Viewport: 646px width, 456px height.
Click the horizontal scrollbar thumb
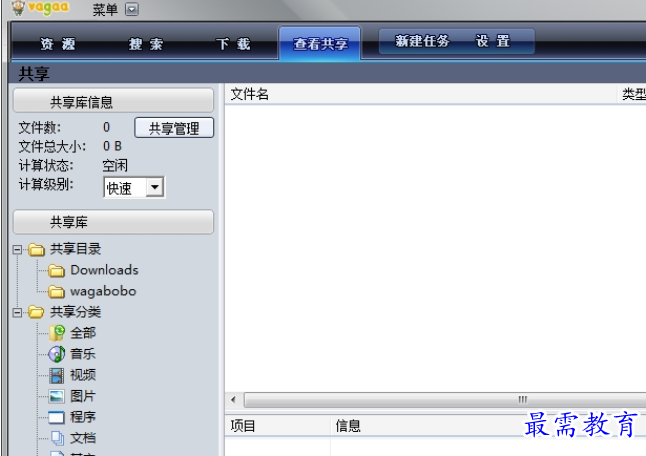coord(446,400)
